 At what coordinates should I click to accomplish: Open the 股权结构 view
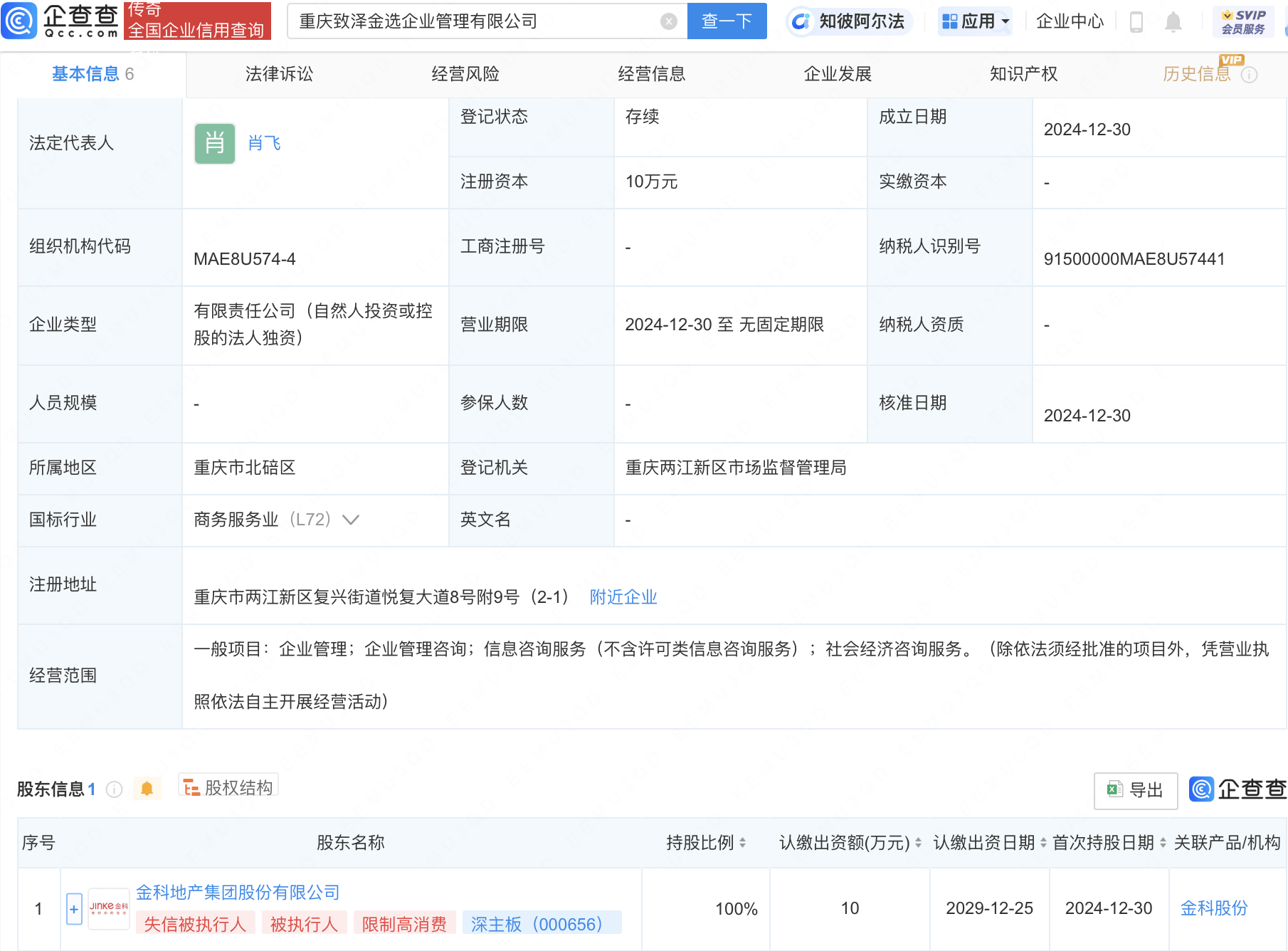[x=228, y=787]
